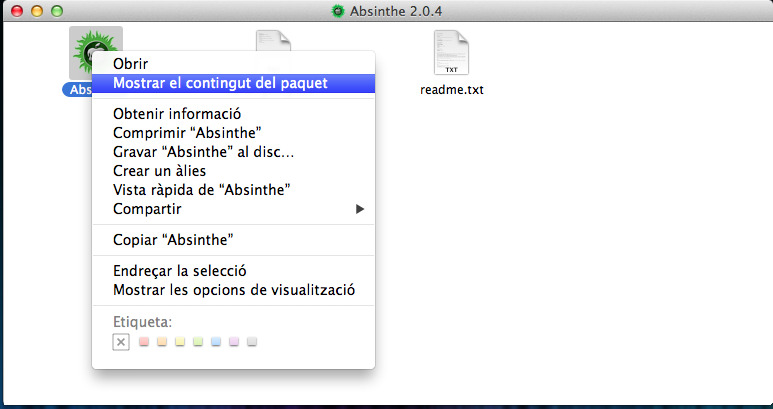
Task: Select "Mostrar el contingut del paquet"
Action: click(220, 83)
